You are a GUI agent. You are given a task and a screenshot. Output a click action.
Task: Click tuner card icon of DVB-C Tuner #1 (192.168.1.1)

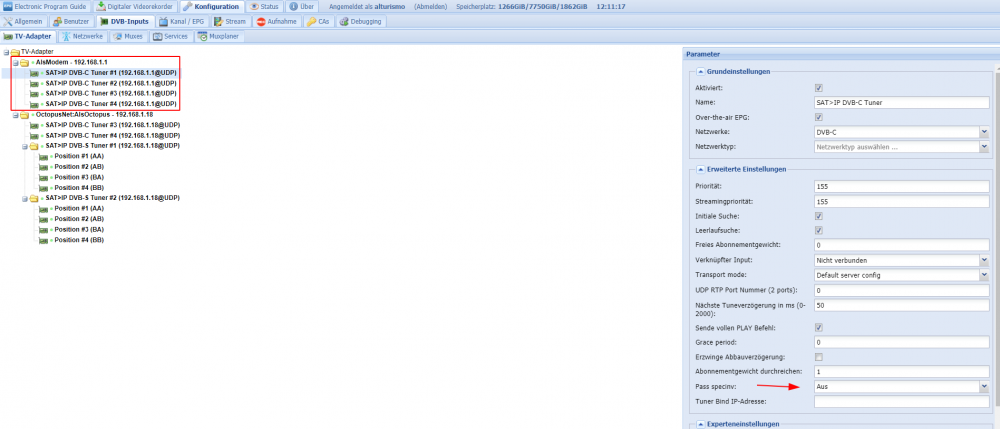click(34, 73)
